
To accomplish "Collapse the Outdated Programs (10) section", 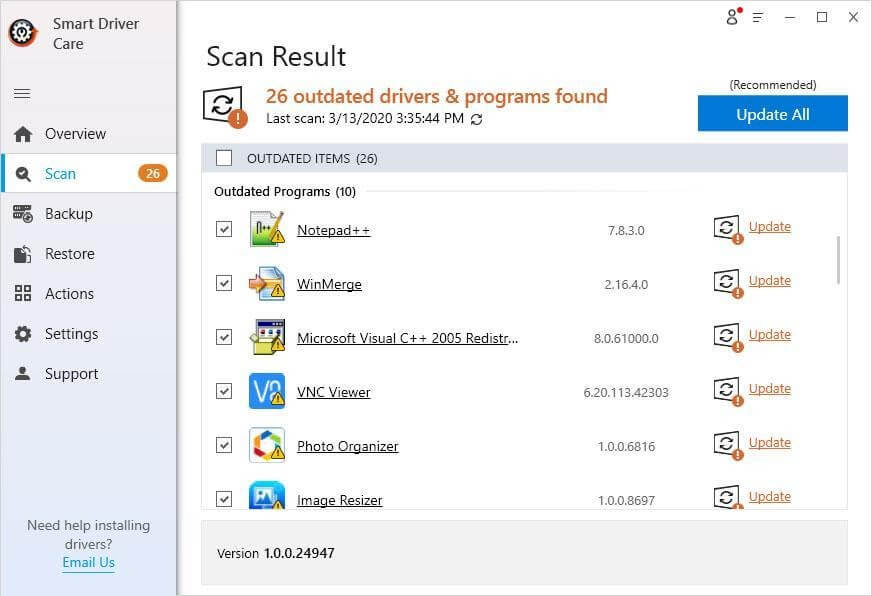I will tap(284, 191).
